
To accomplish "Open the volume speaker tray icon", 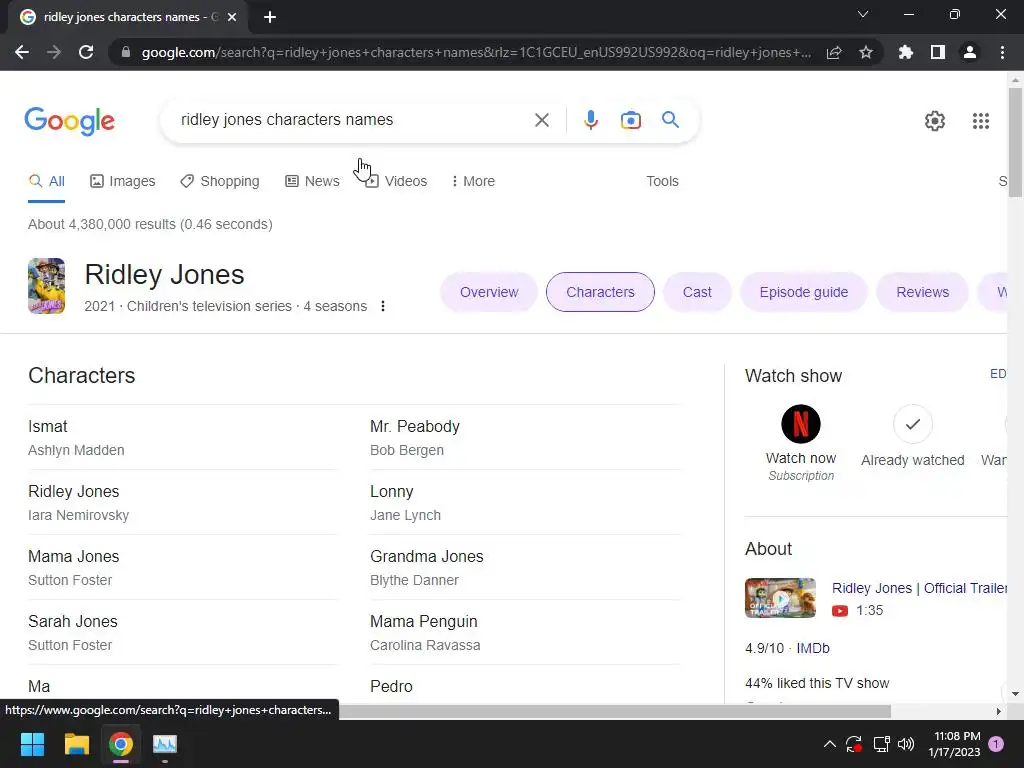I will pos(906,744).
